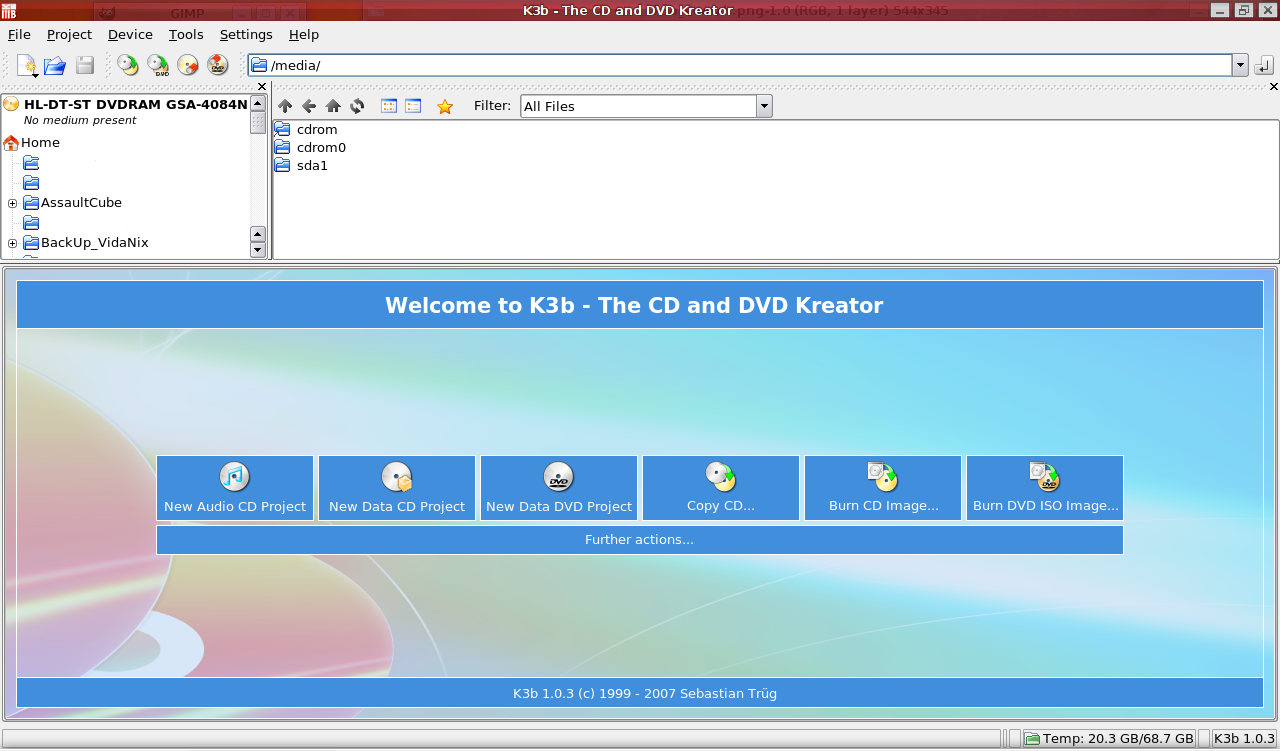
Task: Open the Settings menu
Action: 246,34
